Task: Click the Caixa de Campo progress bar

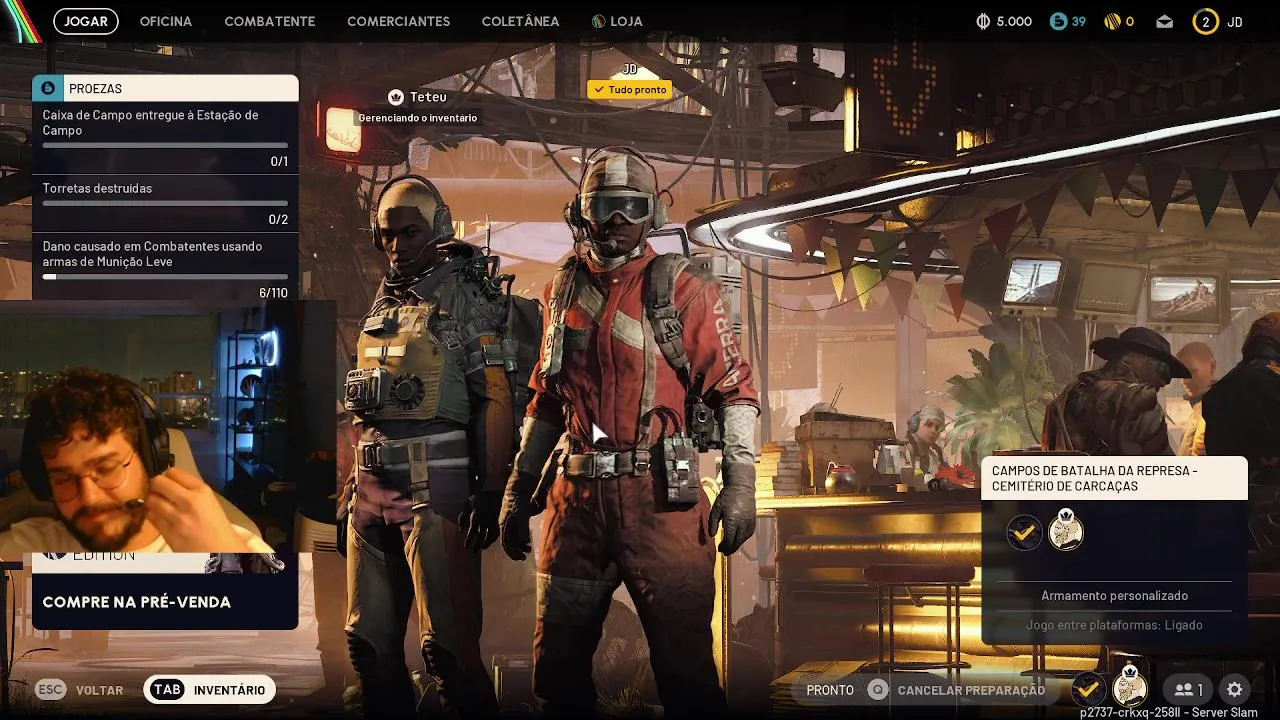Action: tap(165, 146)
